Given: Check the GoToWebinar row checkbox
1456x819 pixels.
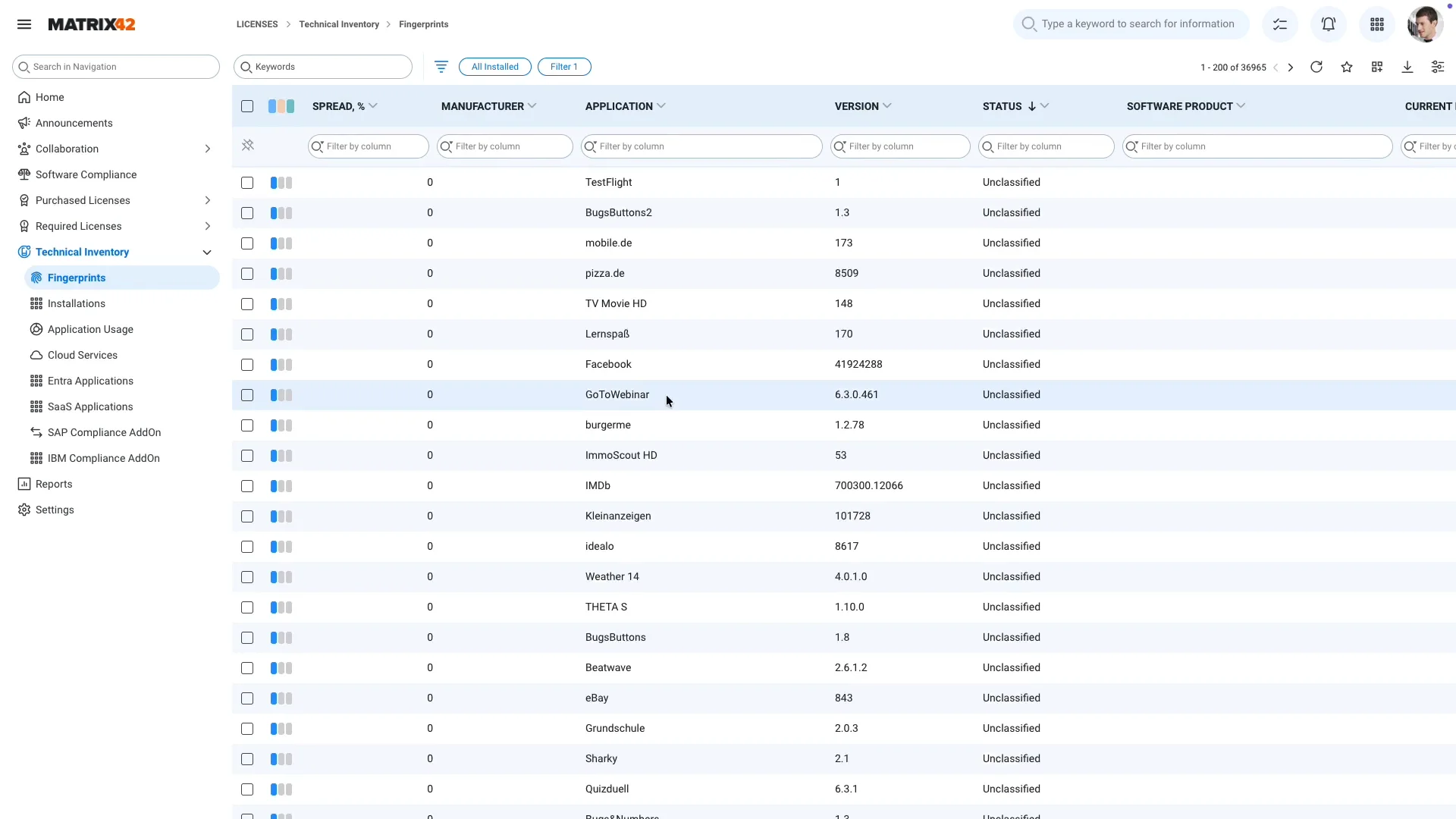Looking at the screenshot, I should pyautogui.click(x=247, y=395).
